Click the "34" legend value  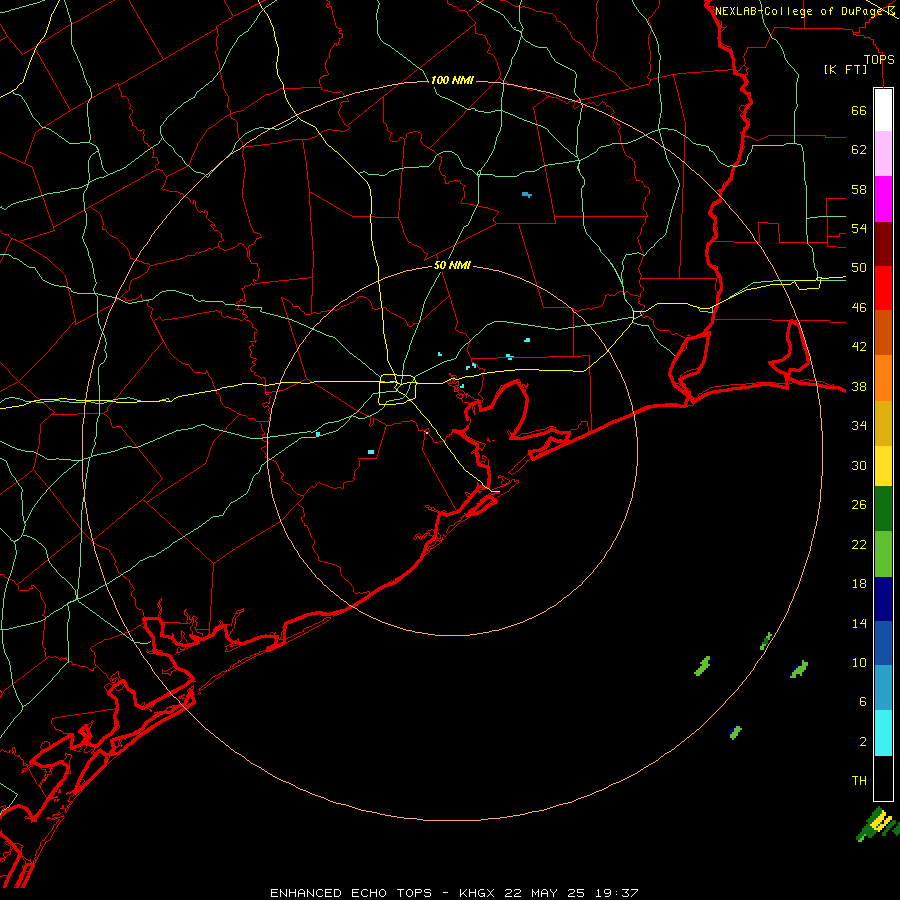point(859,426)
